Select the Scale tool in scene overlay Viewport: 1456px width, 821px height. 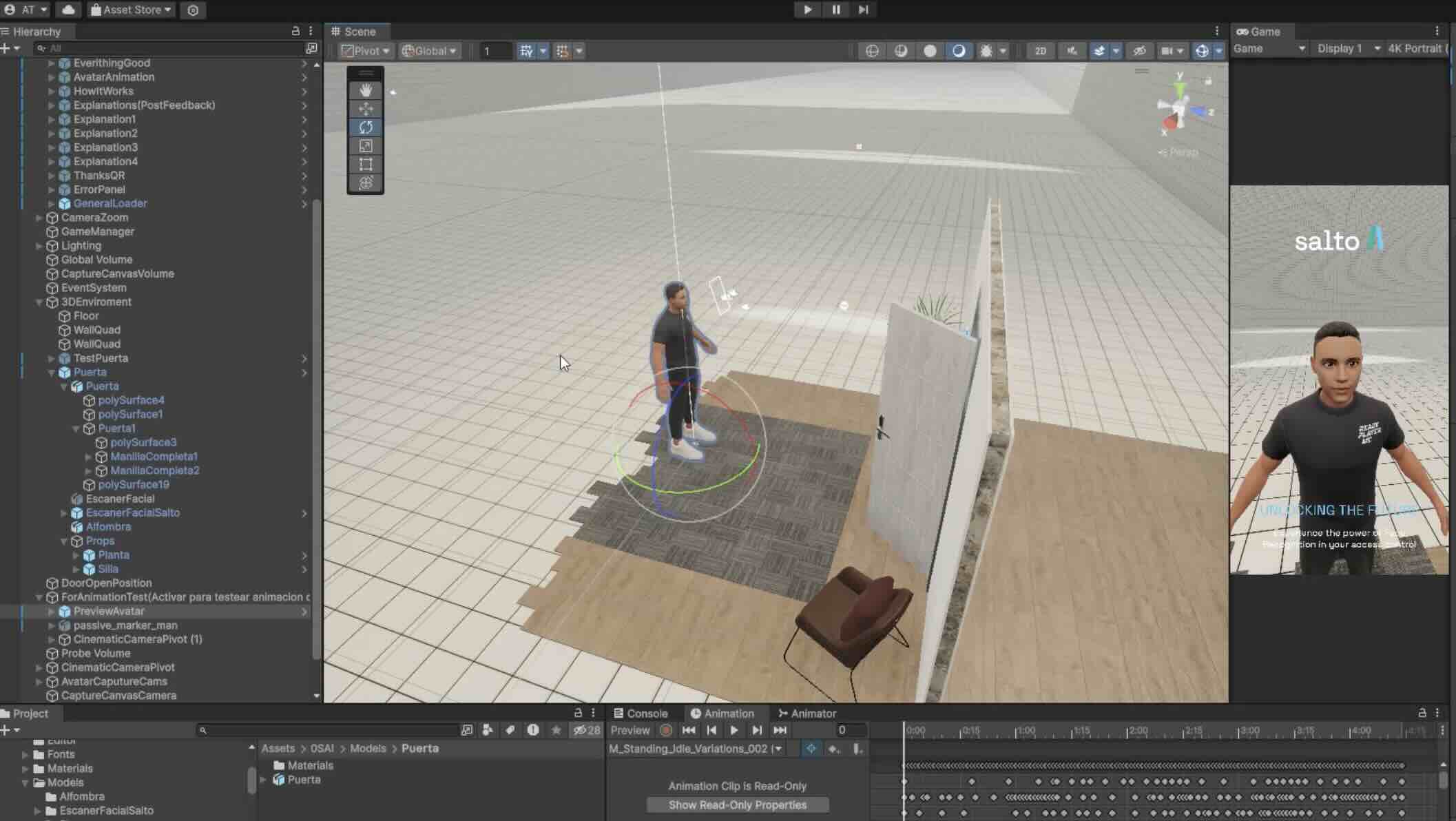click(x=366, y=146)
